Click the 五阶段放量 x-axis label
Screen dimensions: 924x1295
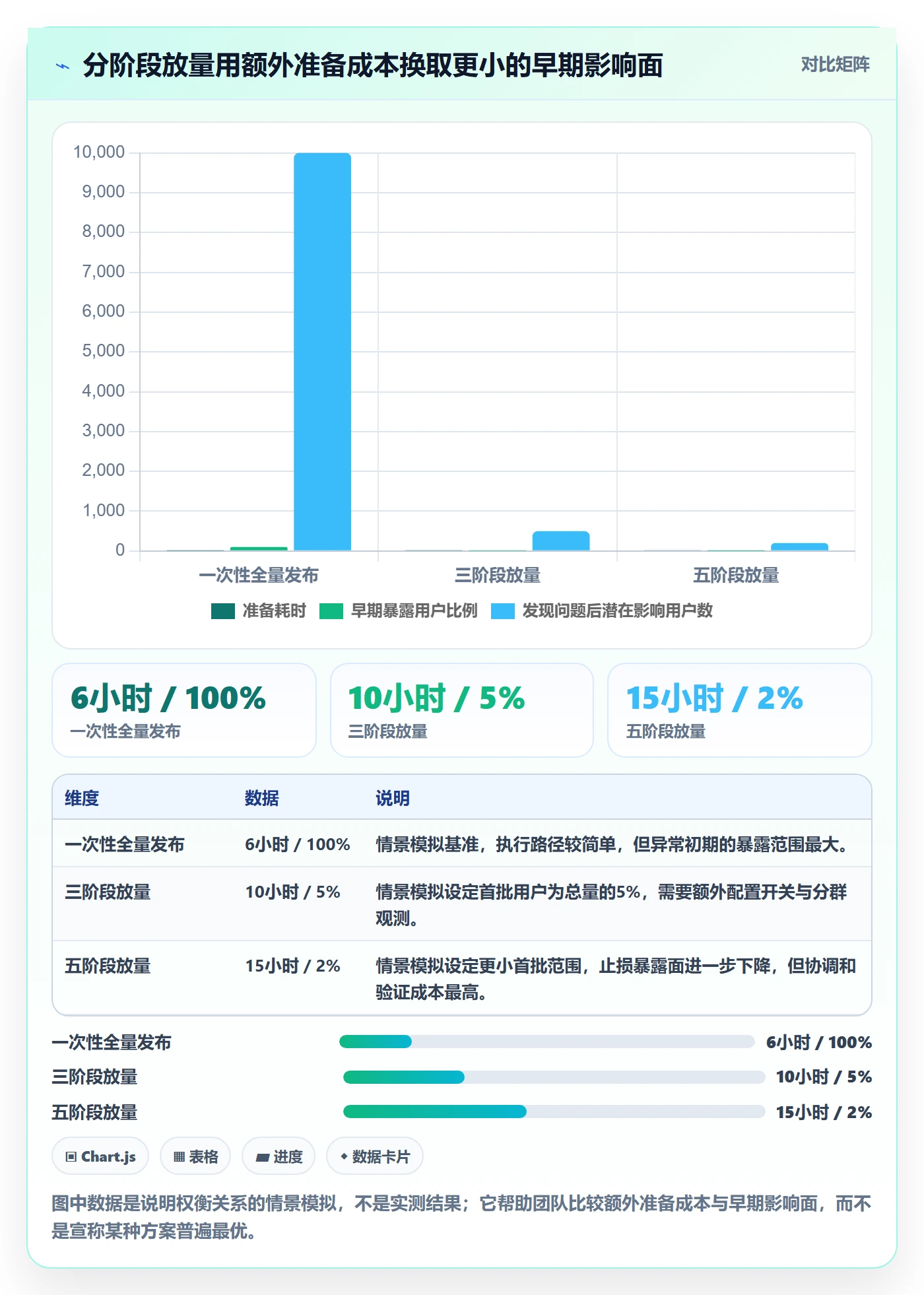click(736, 575)
